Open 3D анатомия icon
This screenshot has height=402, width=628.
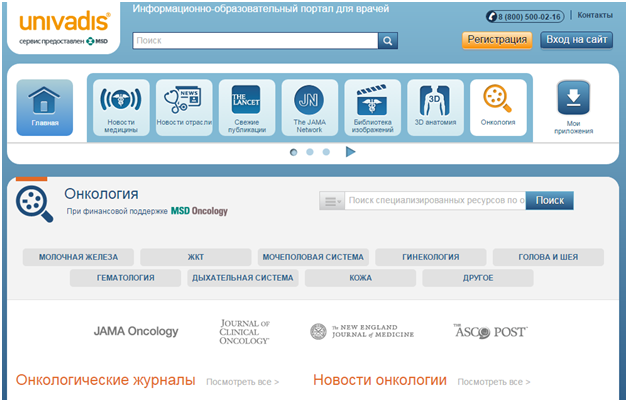(435, 107)
